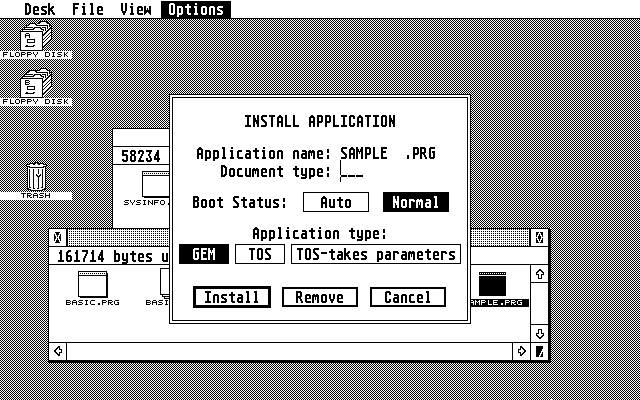Screen dimensions: 640x400
Task: Choose TOS application type
Action: (x=260, y=254)
